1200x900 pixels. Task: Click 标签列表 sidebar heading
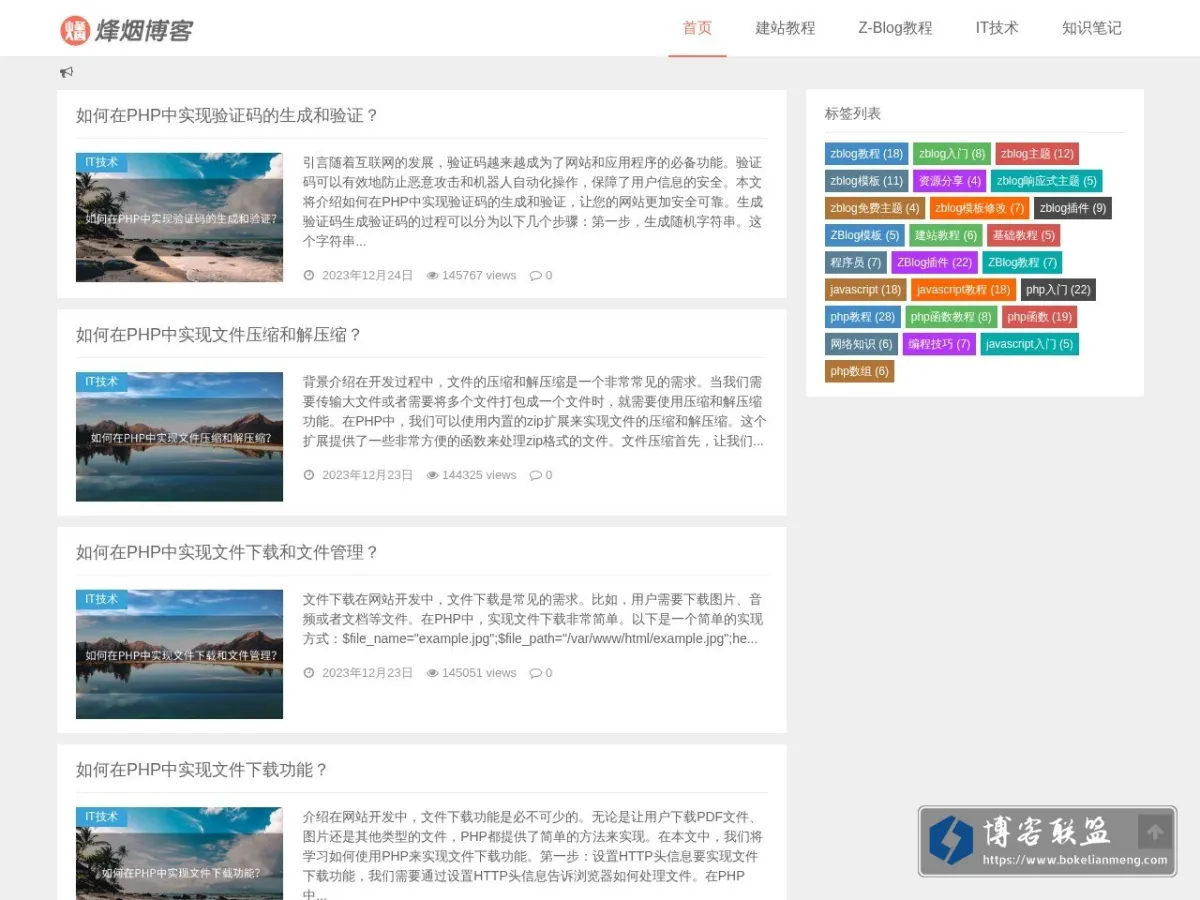pos(853,113)
